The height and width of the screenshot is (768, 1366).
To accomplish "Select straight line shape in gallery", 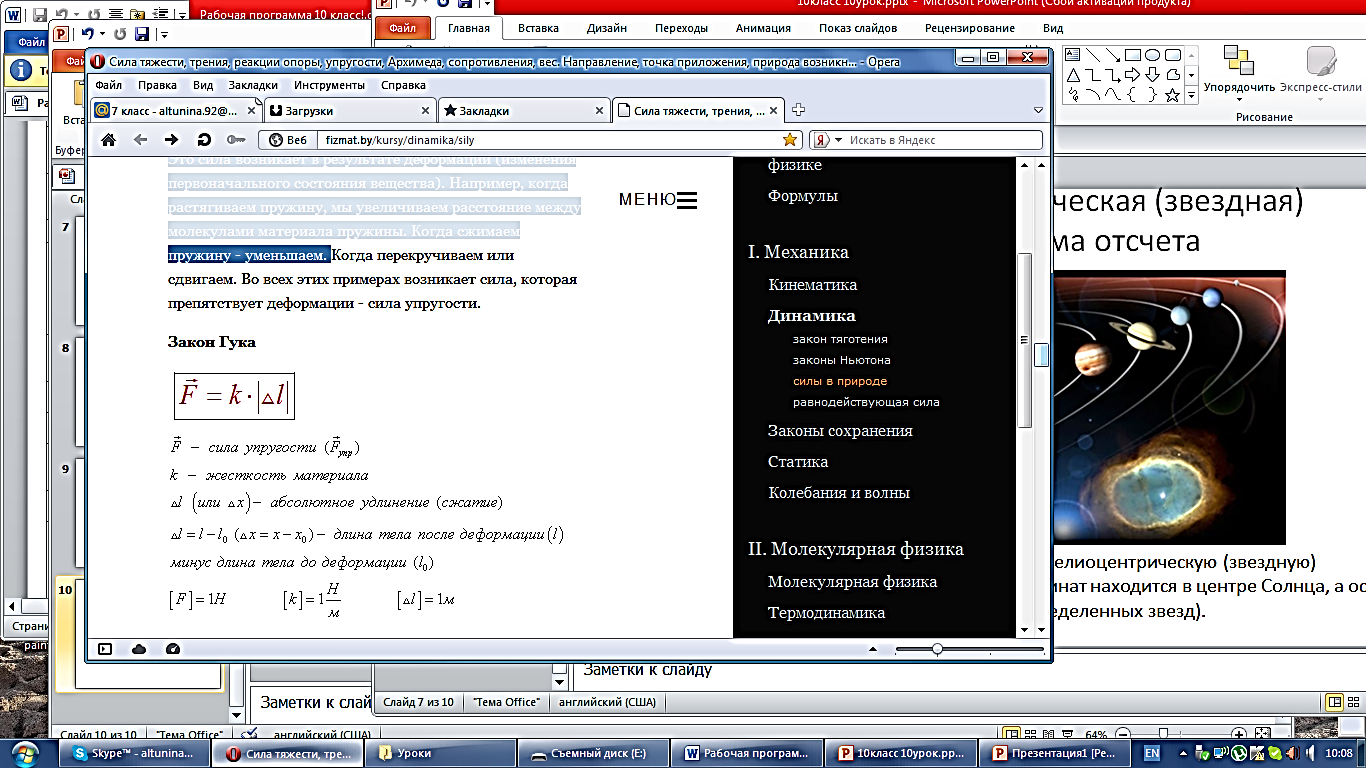I will [1093, 55].
